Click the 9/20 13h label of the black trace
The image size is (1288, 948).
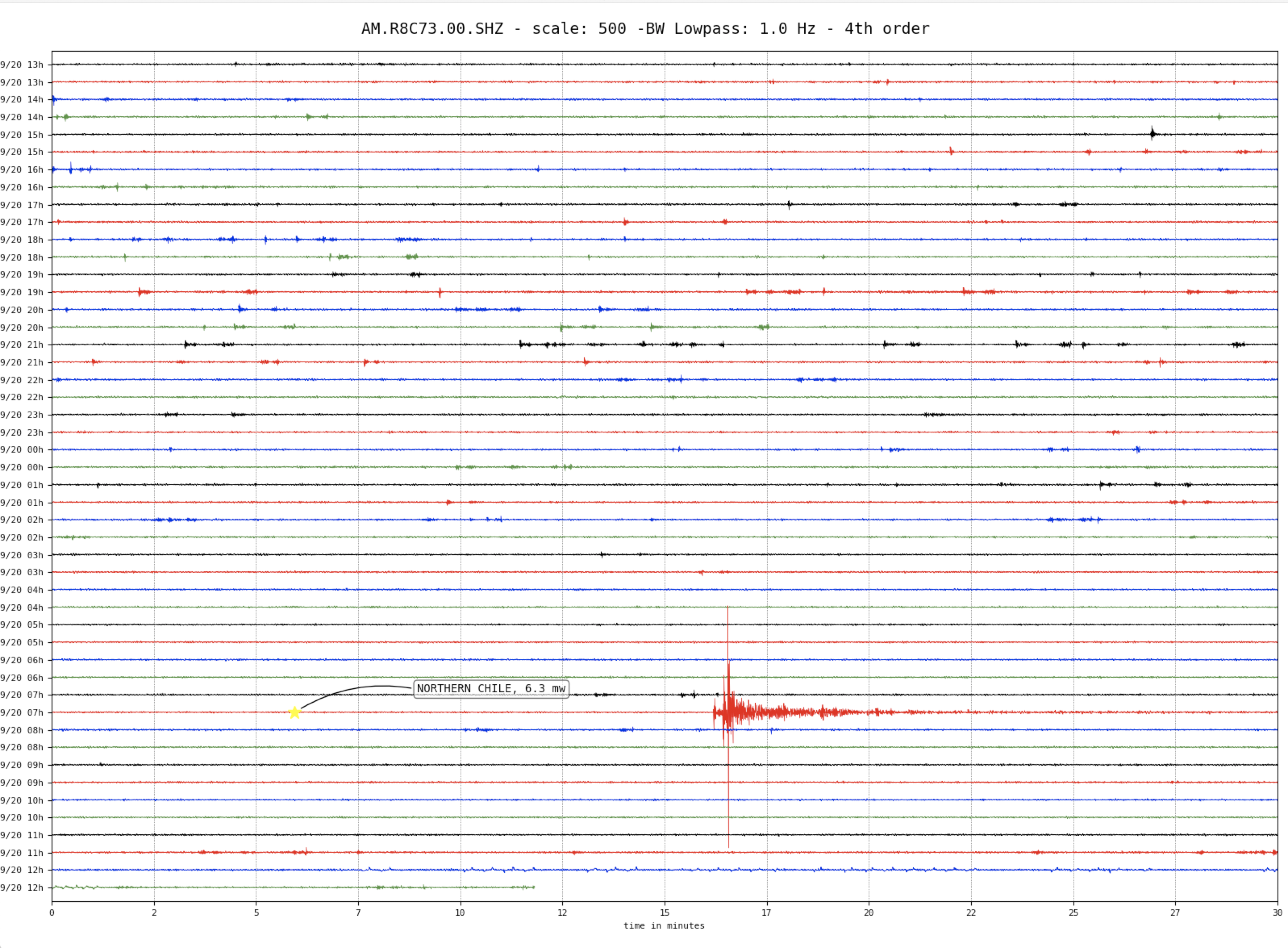coord(22,65)
